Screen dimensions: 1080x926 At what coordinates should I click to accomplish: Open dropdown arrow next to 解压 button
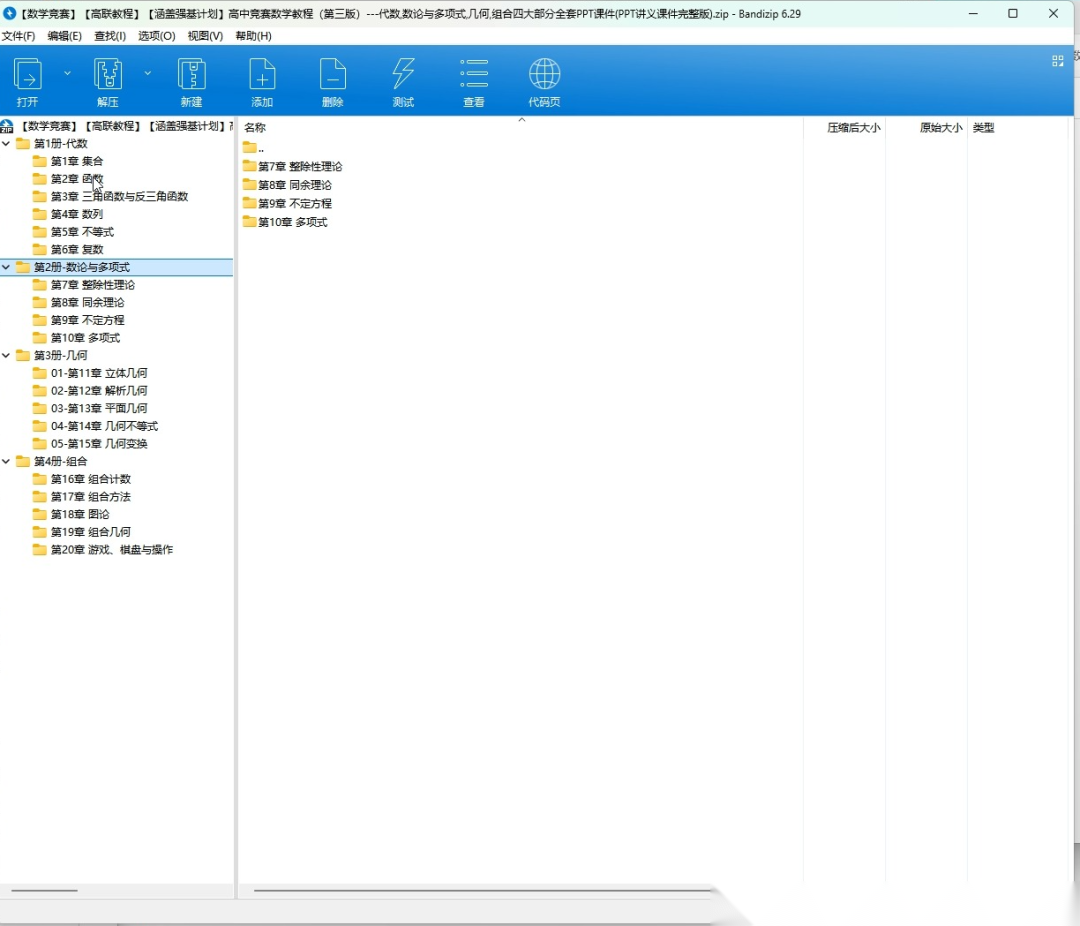click(148, 73)
